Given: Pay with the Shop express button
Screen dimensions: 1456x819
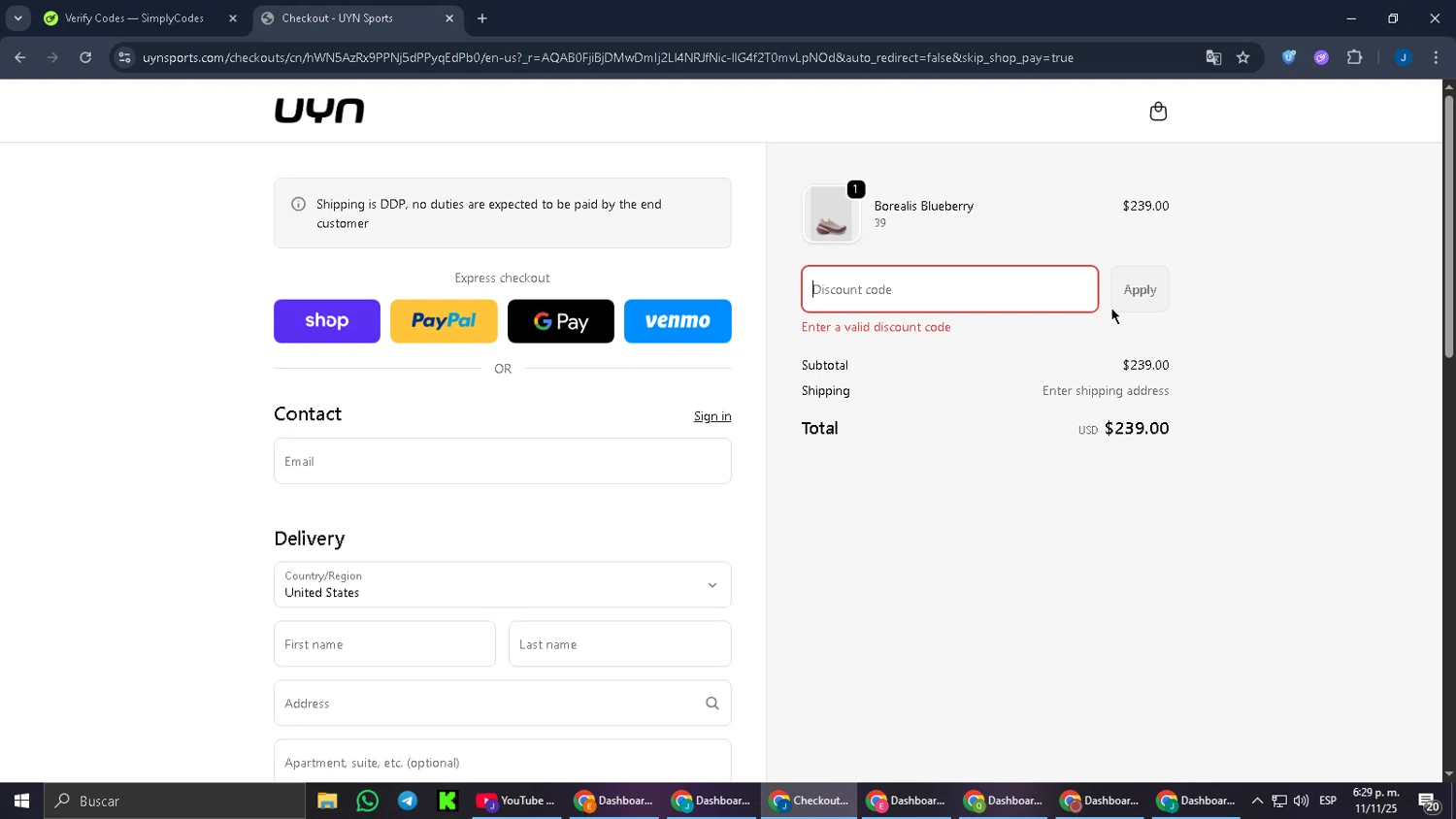Looking at the screenshot, I should tap(327, 321).
